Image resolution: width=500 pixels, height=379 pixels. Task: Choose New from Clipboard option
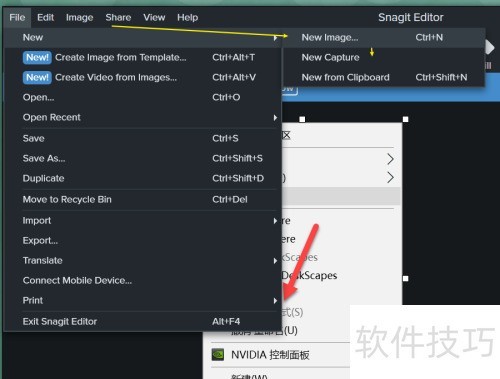pos(383,77)
